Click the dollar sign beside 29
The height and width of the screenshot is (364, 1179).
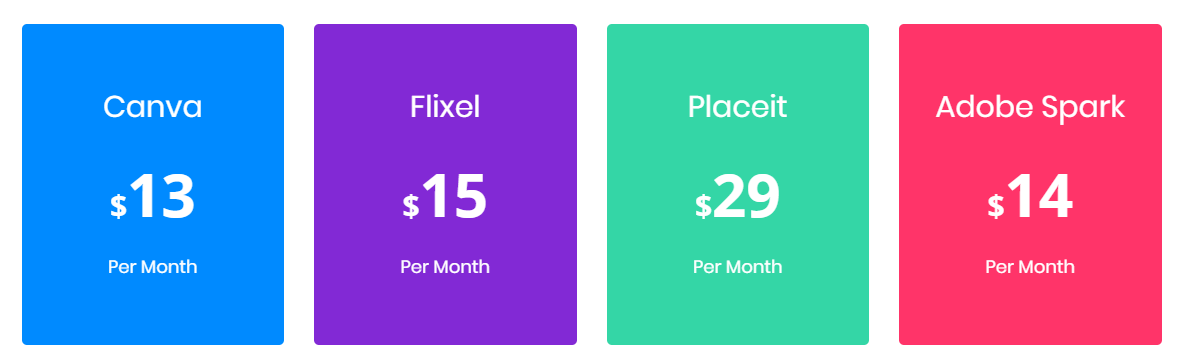(703, 206)
